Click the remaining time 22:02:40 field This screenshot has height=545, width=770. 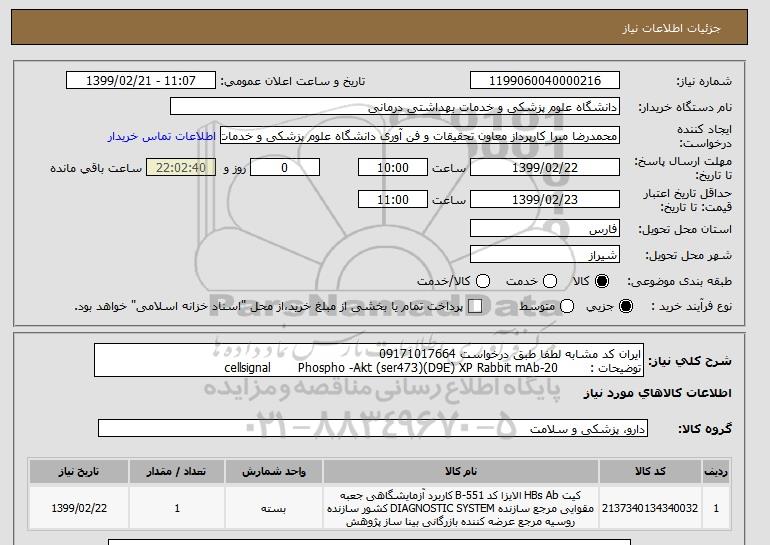(x=181, y=167)
